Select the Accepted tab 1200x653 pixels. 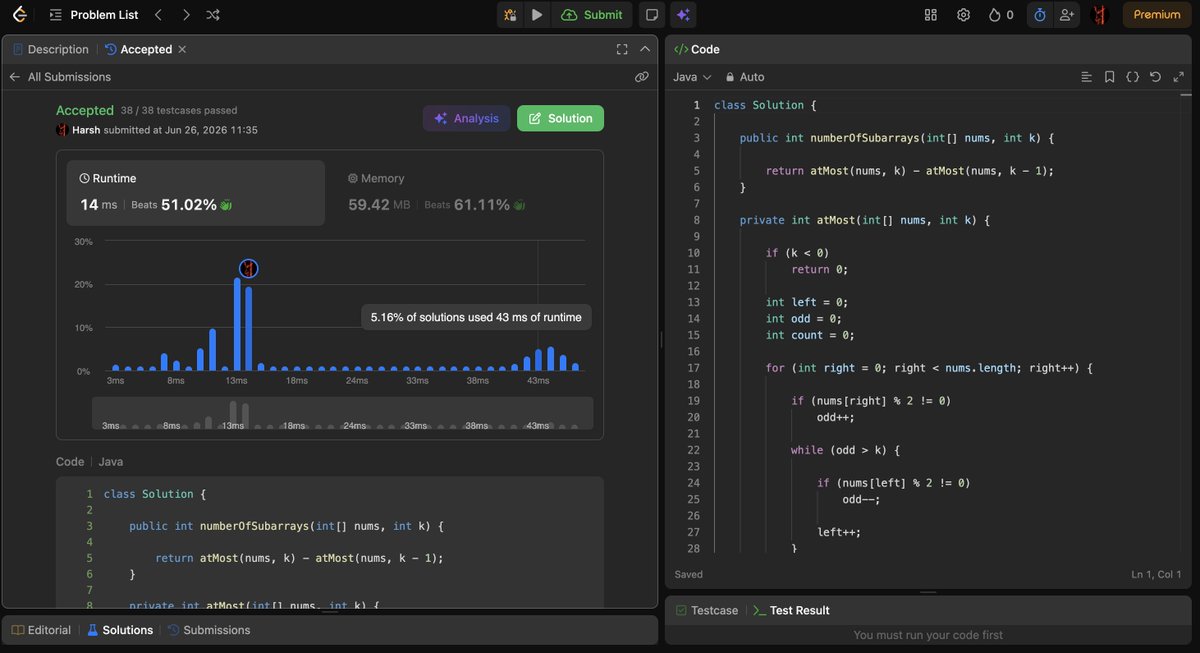[x=138, y=49]
